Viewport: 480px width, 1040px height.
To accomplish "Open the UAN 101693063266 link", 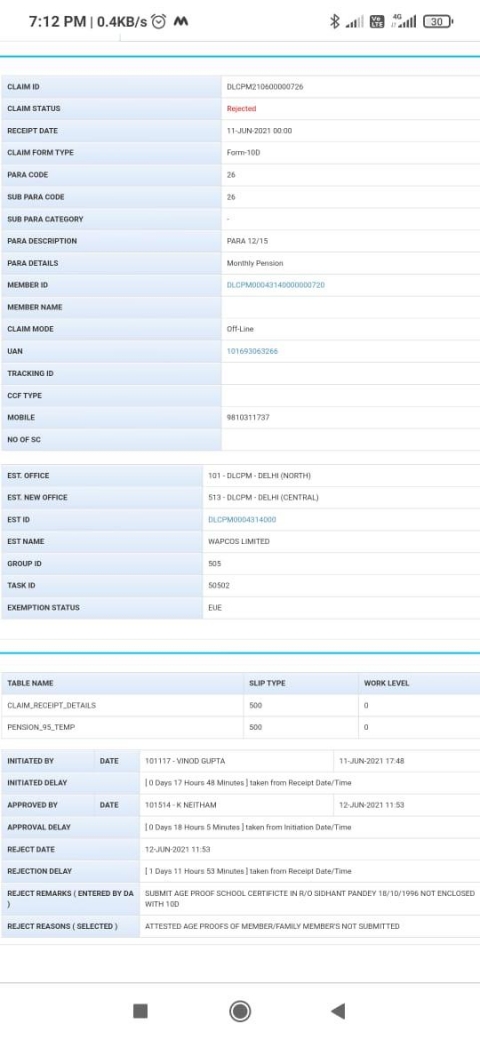I will tap(252, 352).
